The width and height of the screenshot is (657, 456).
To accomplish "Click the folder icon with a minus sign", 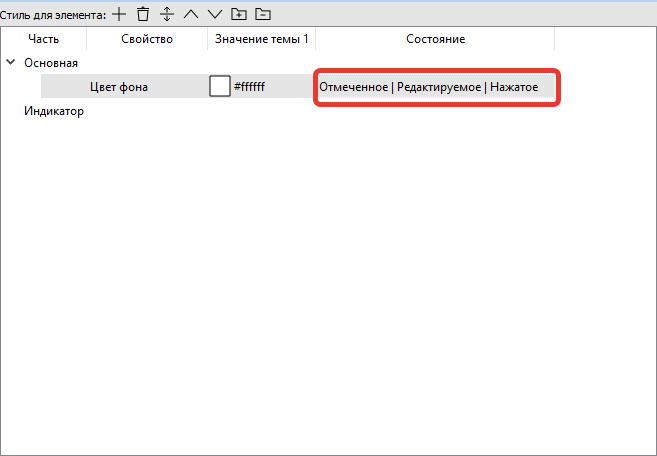I will (x=262, y=14).
